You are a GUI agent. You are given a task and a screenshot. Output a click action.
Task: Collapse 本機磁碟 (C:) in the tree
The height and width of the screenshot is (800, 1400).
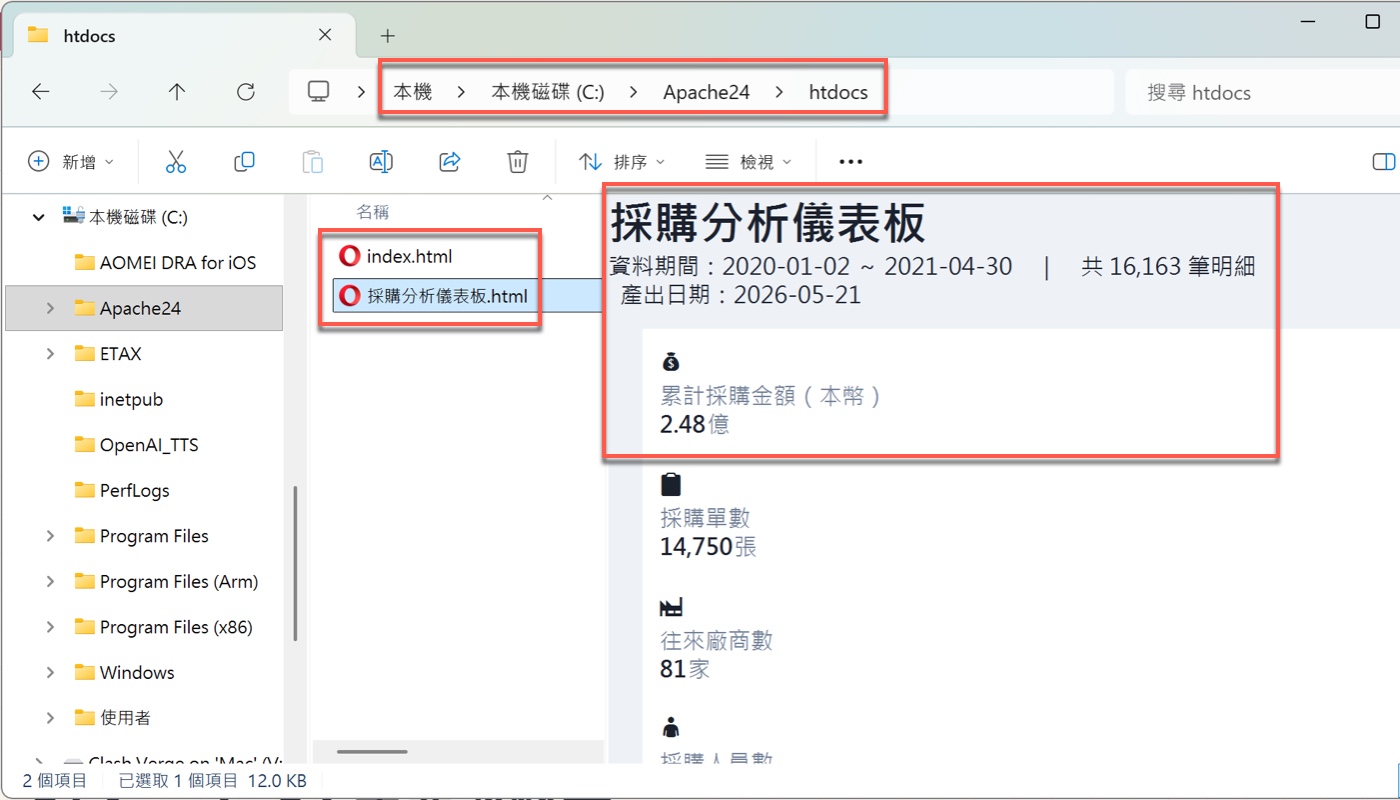38,217
